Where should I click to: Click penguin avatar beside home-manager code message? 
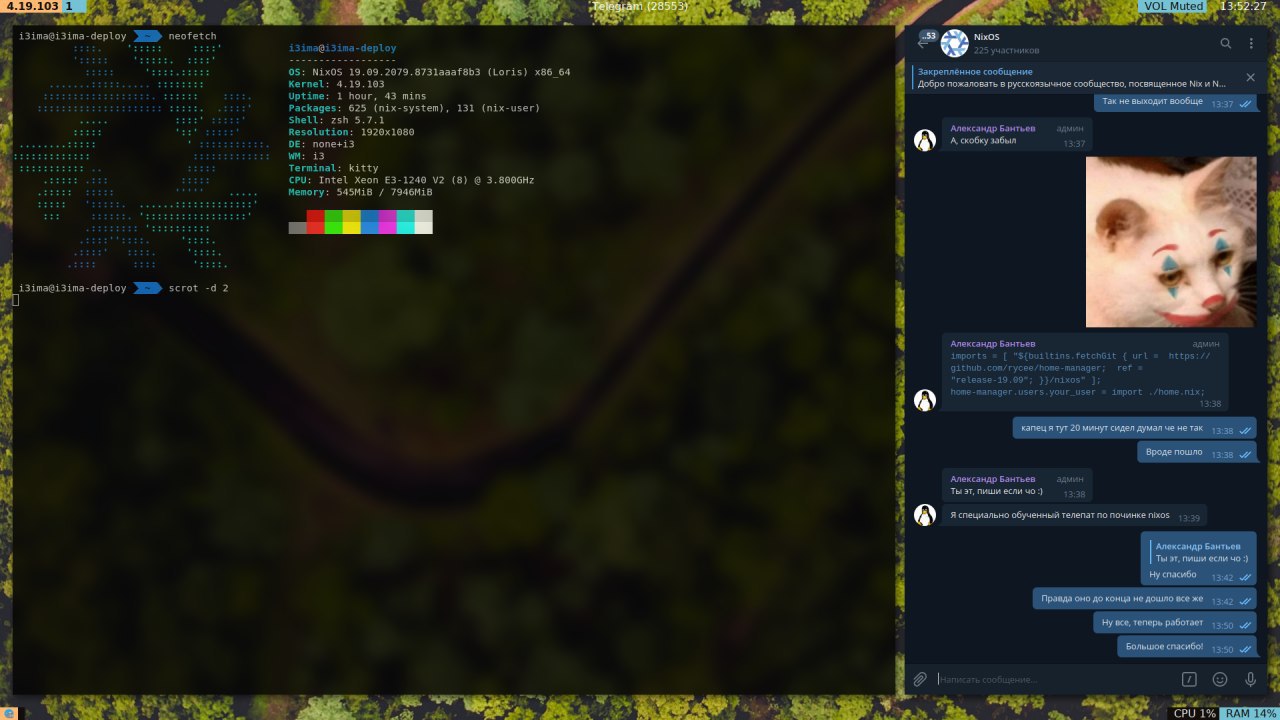tap(925, 400)
